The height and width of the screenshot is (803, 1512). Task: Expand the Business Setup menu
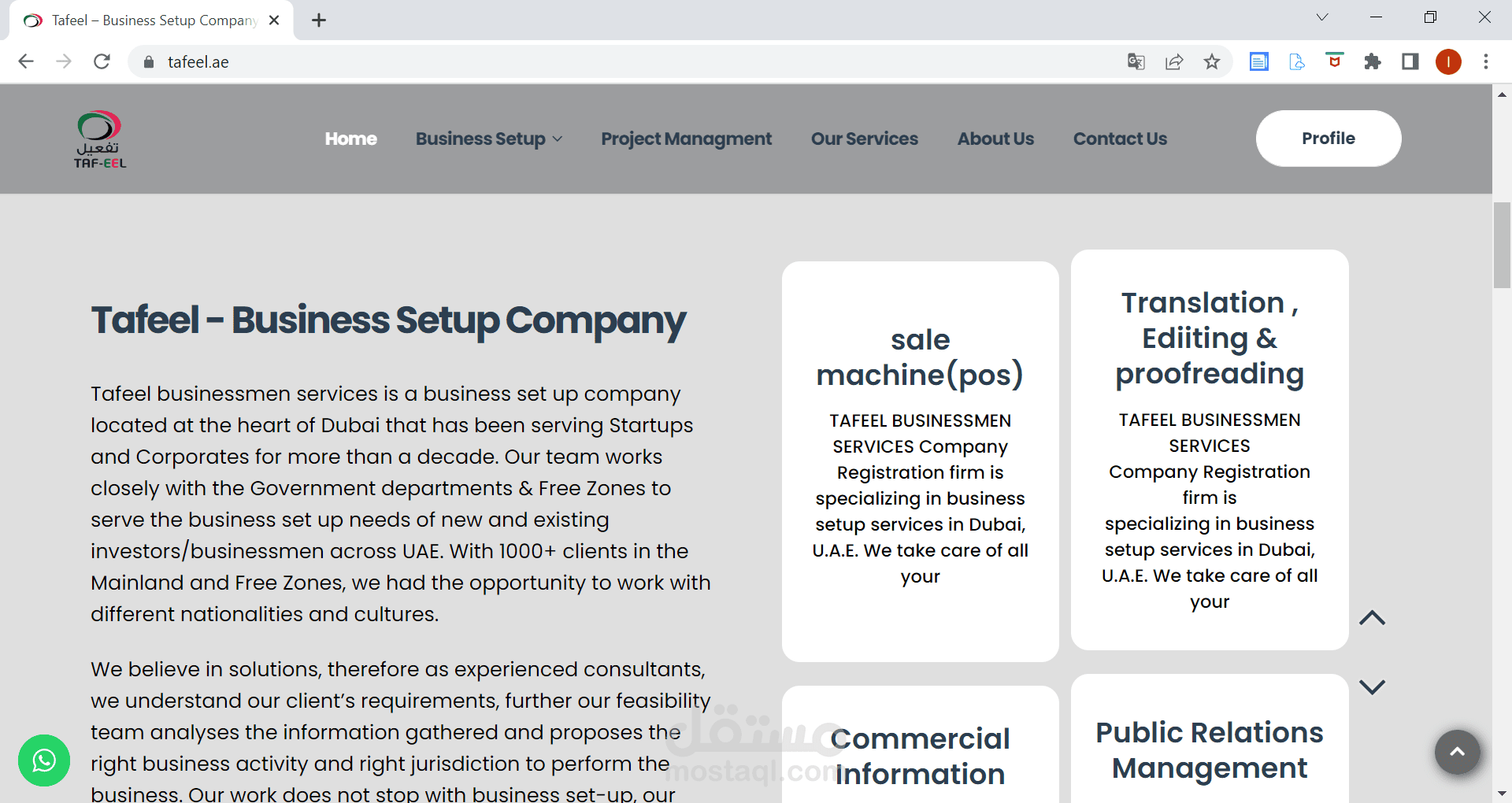[489, 139]
